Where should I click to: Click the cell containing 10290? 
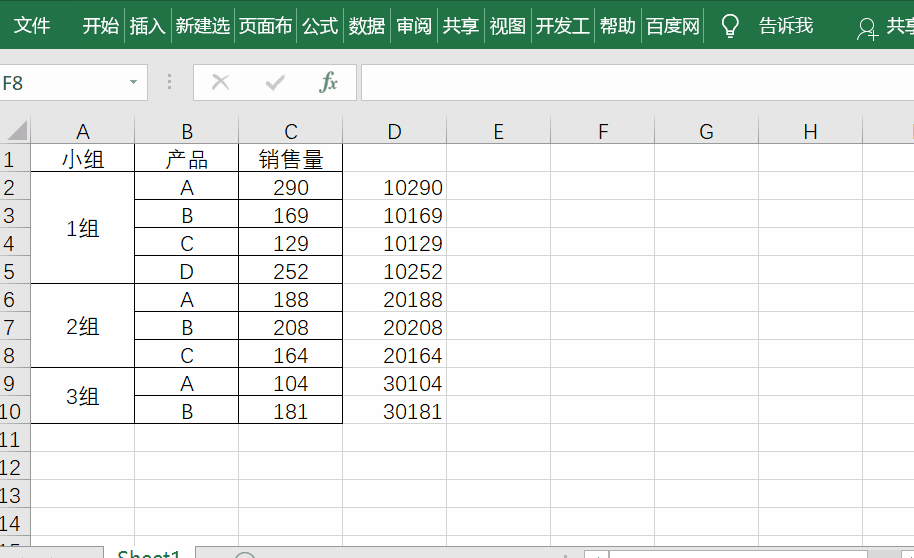(395, 187)
